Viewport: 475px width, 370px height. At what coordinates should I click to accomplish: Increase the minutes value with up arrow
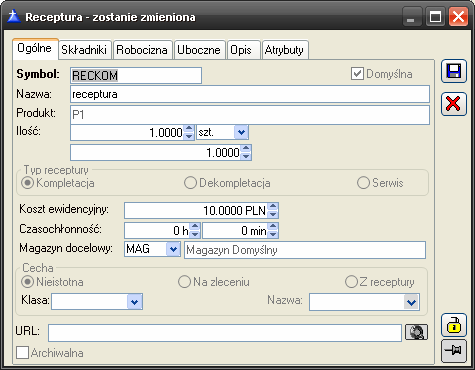273,227
